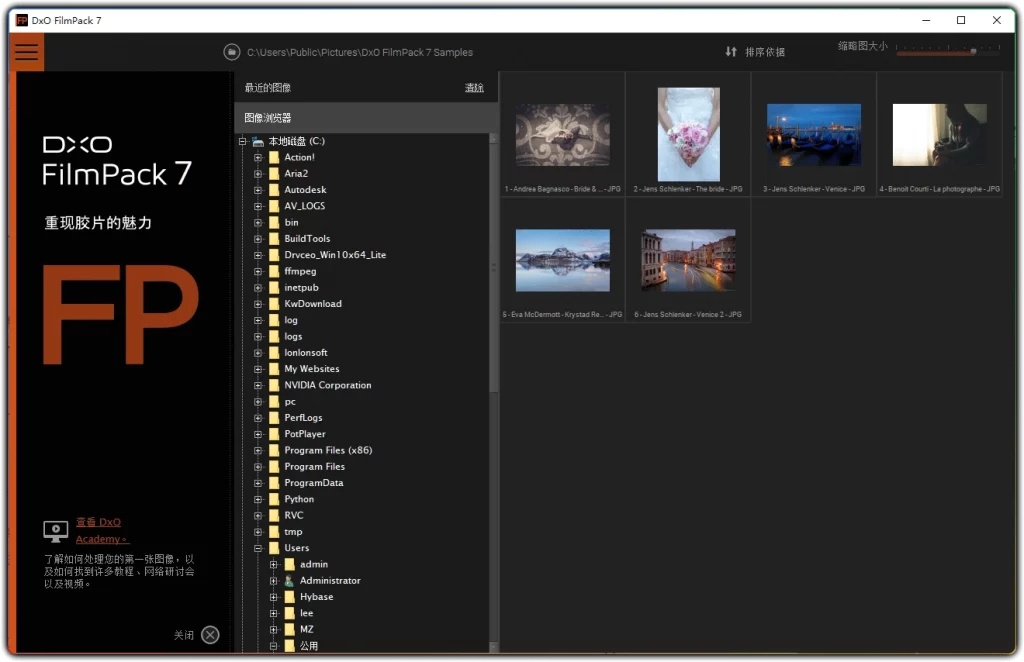This screenshot has height=662, width=1024.
Task: Select the bin folder row
Action: 291,223
